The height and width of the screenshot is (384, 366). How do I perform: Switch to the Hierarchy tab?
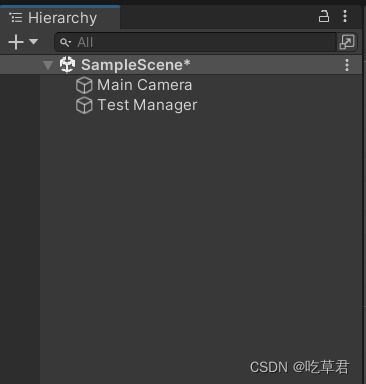(60, 17)
